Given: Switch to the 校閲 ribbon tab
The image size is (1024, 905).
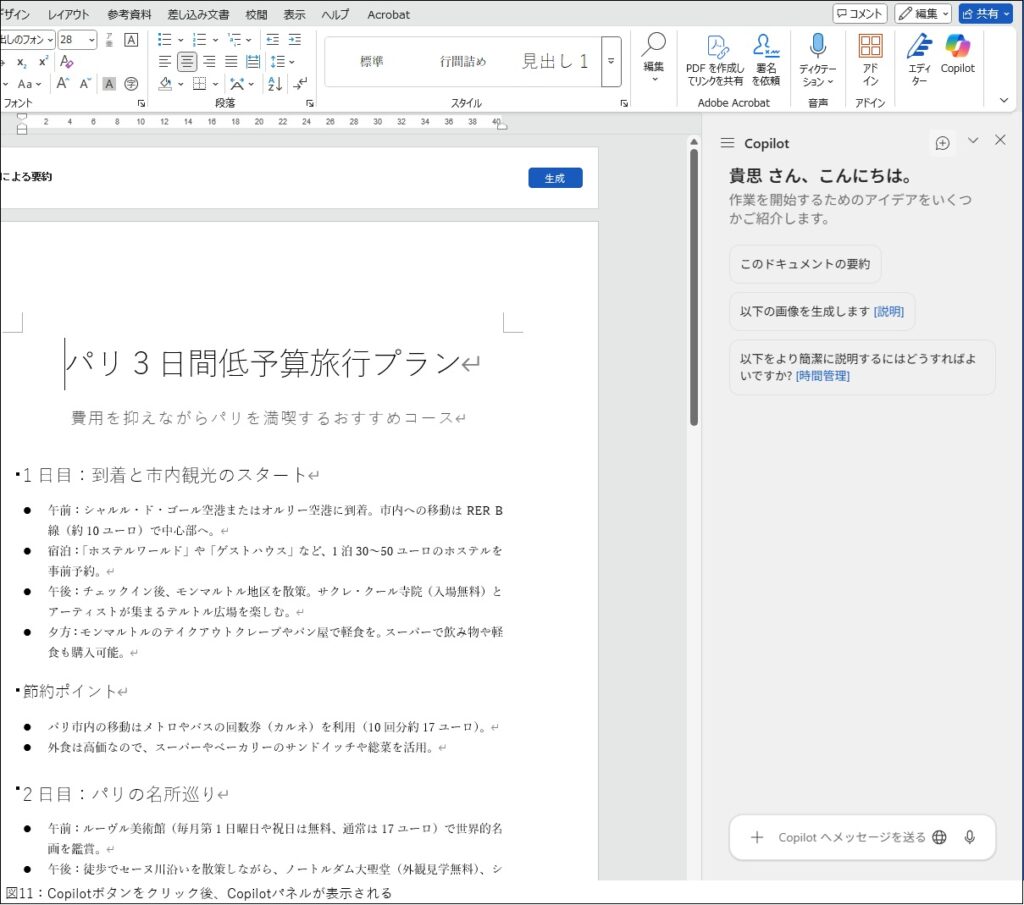Looking at the screenshot, I should tap(255, 14).
